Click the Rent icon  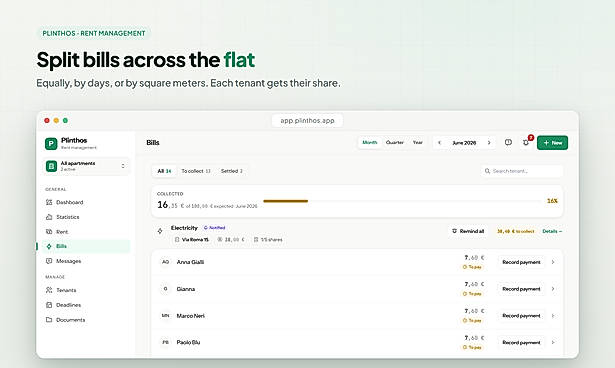pos(49,232)
